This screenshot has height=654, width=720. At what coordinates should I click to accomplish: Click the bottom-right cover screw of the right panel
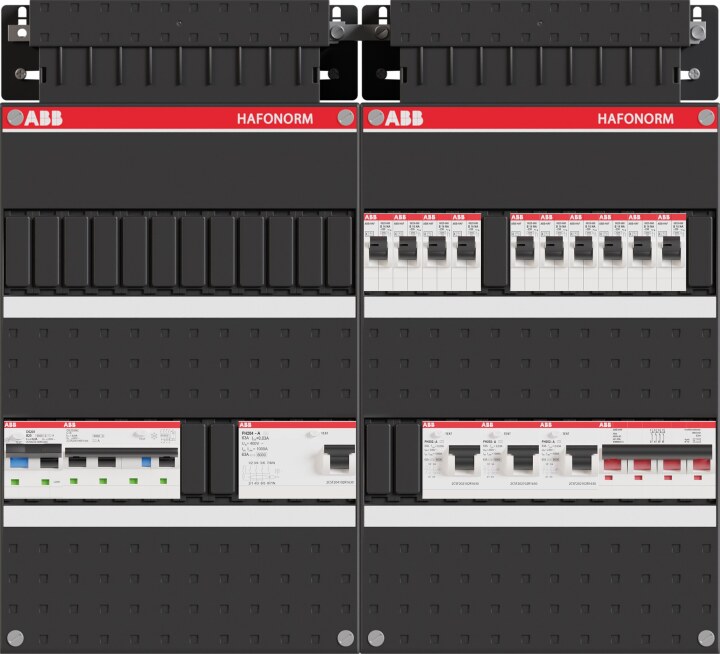click(706, 638)
